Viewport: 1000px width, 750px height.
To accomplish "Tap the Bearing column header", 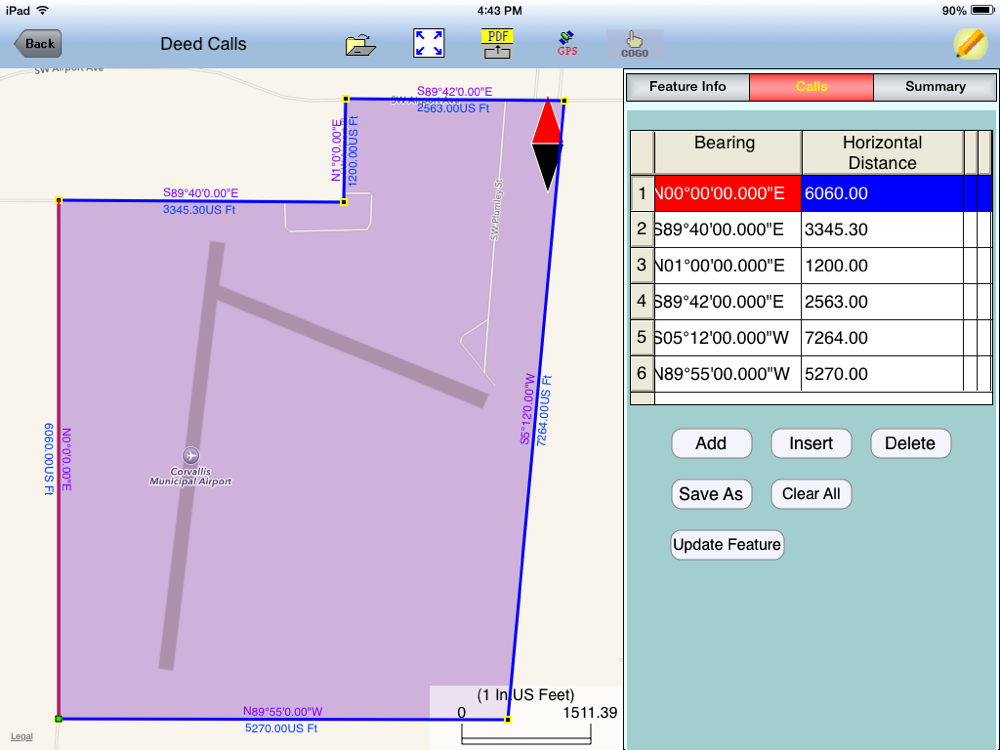I will (728, 152).
